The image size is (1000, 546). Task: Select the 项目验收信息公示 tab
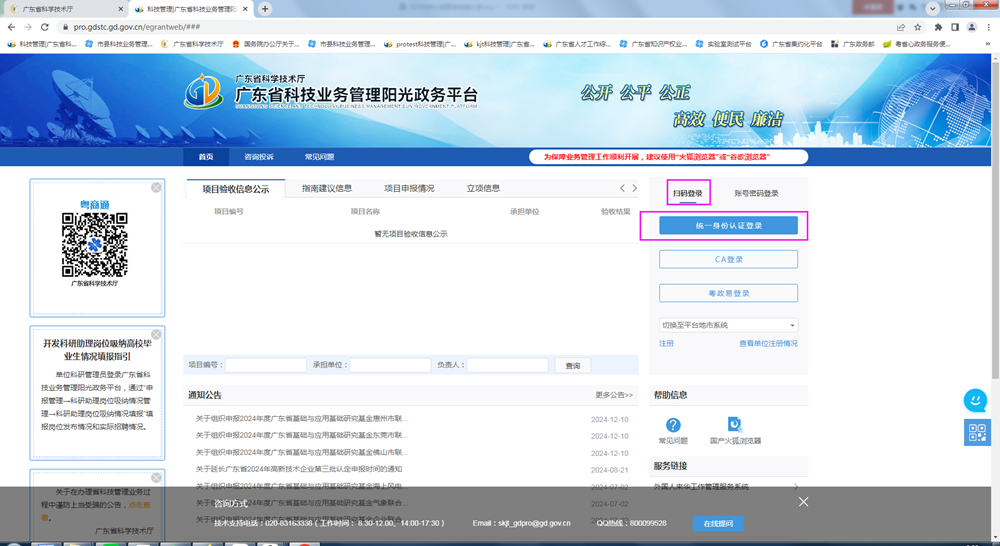[x=236, y=189]
